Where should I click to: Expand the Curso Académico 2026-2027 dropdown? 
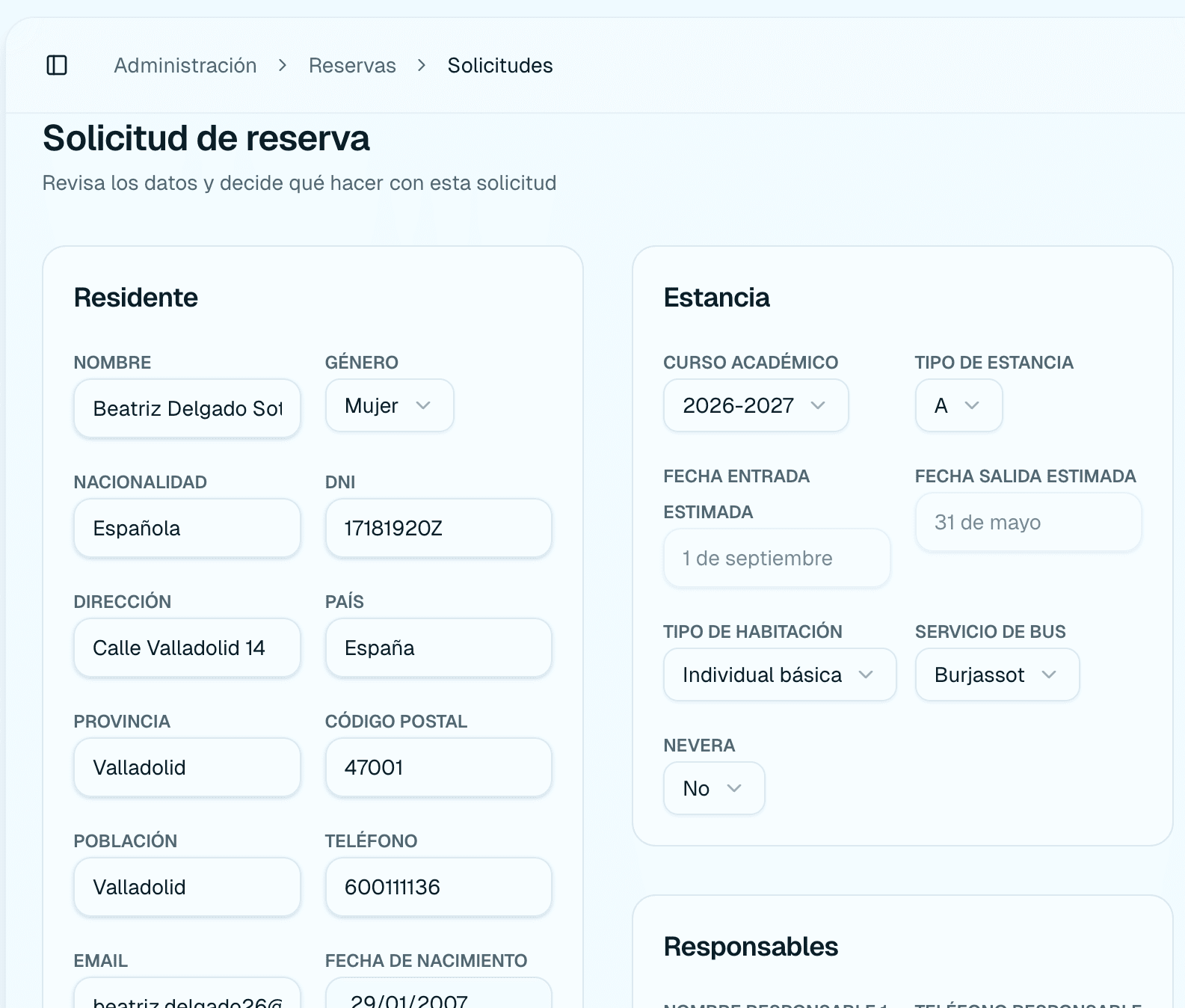tap(755, 406)
